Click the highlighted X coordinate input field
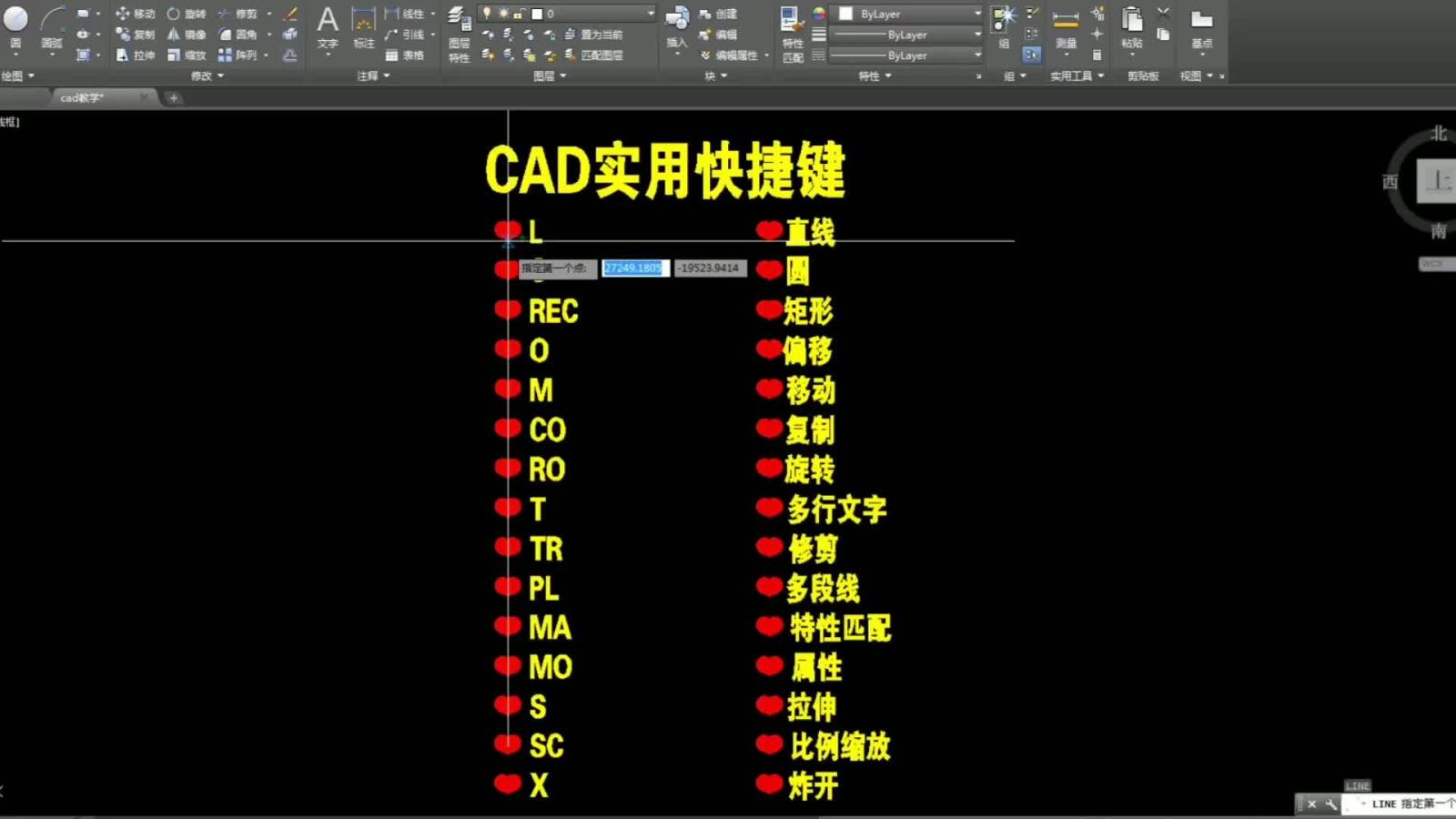This screenshot has width=1456, height=819. 634,268
